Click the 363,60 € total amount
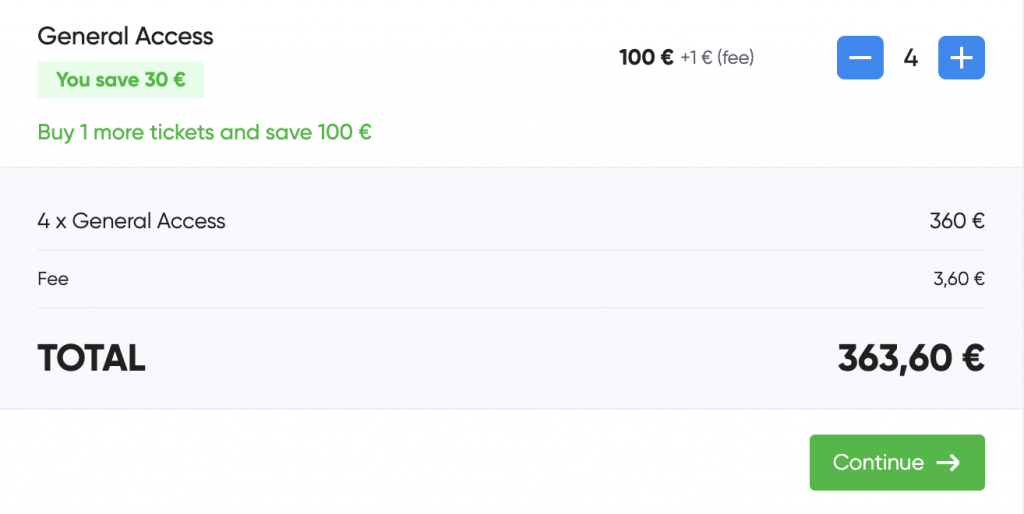 pyautogui.click(x=910, y=358)
